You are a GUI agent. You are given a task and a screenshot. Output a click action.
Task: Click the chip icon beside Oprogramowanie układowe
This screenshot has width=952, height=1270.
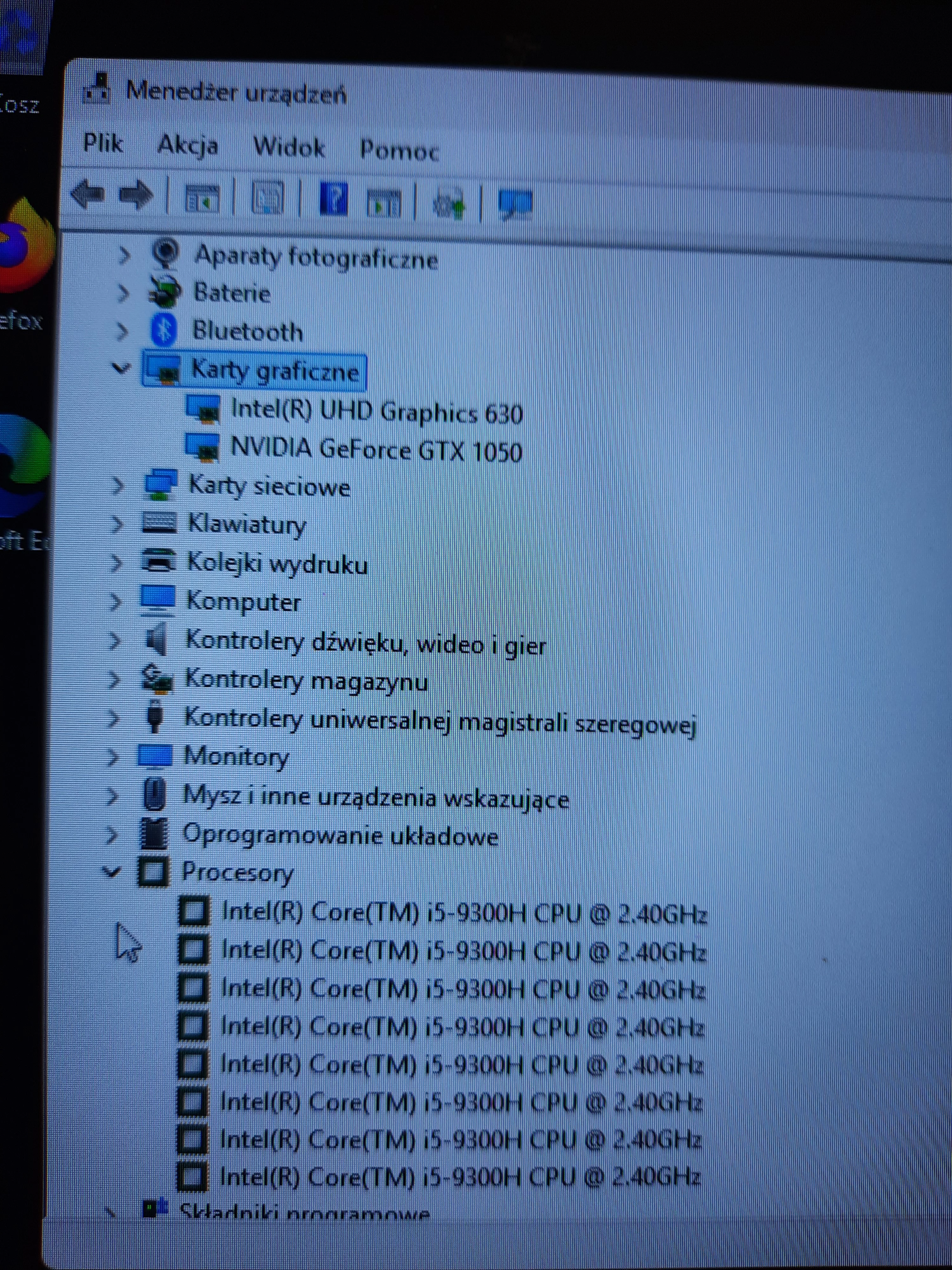(x=154, y=834)
